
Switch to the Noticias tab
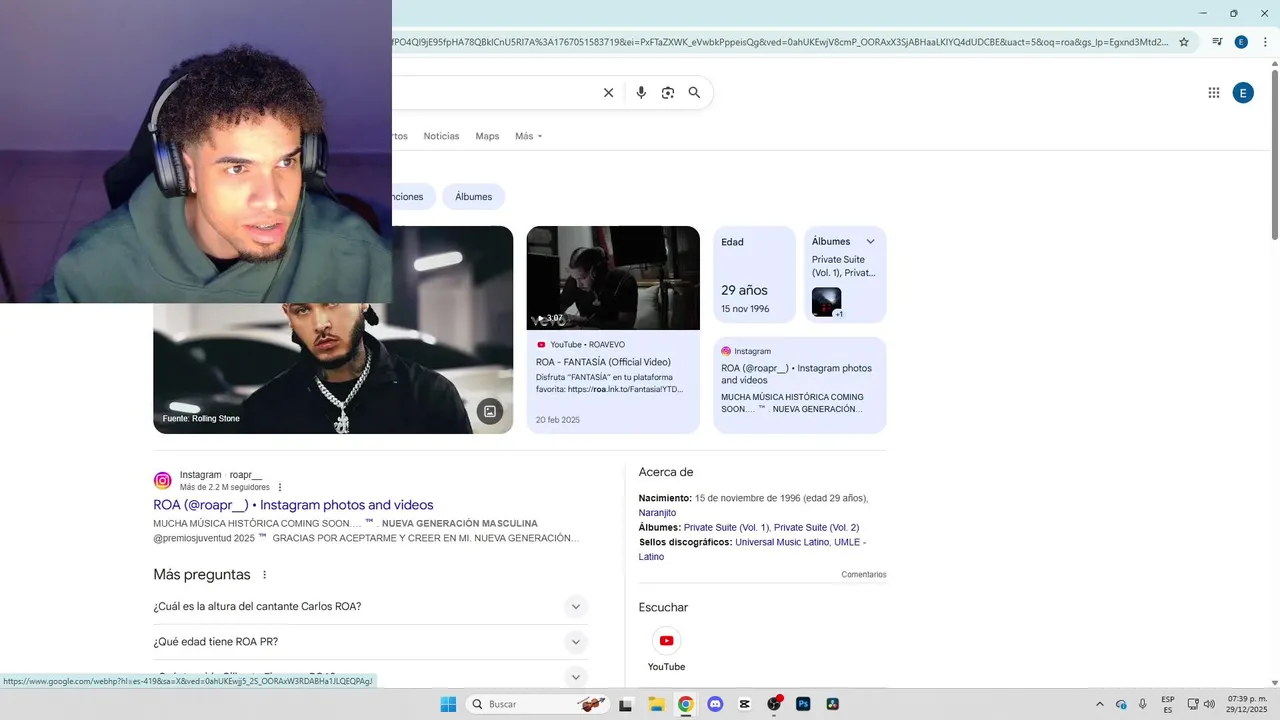(x=441, y=136)
